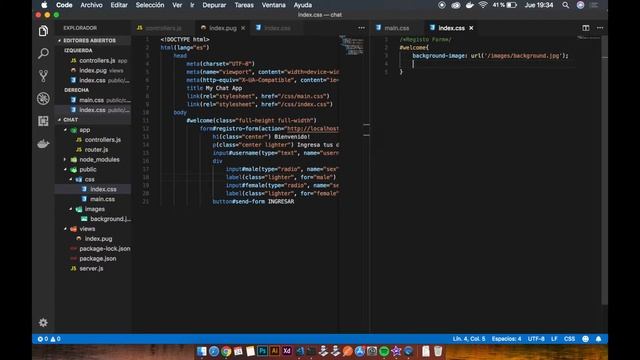Open Finder from the dock
Screen dimensions: 640x360
click(x=201, y=351)
